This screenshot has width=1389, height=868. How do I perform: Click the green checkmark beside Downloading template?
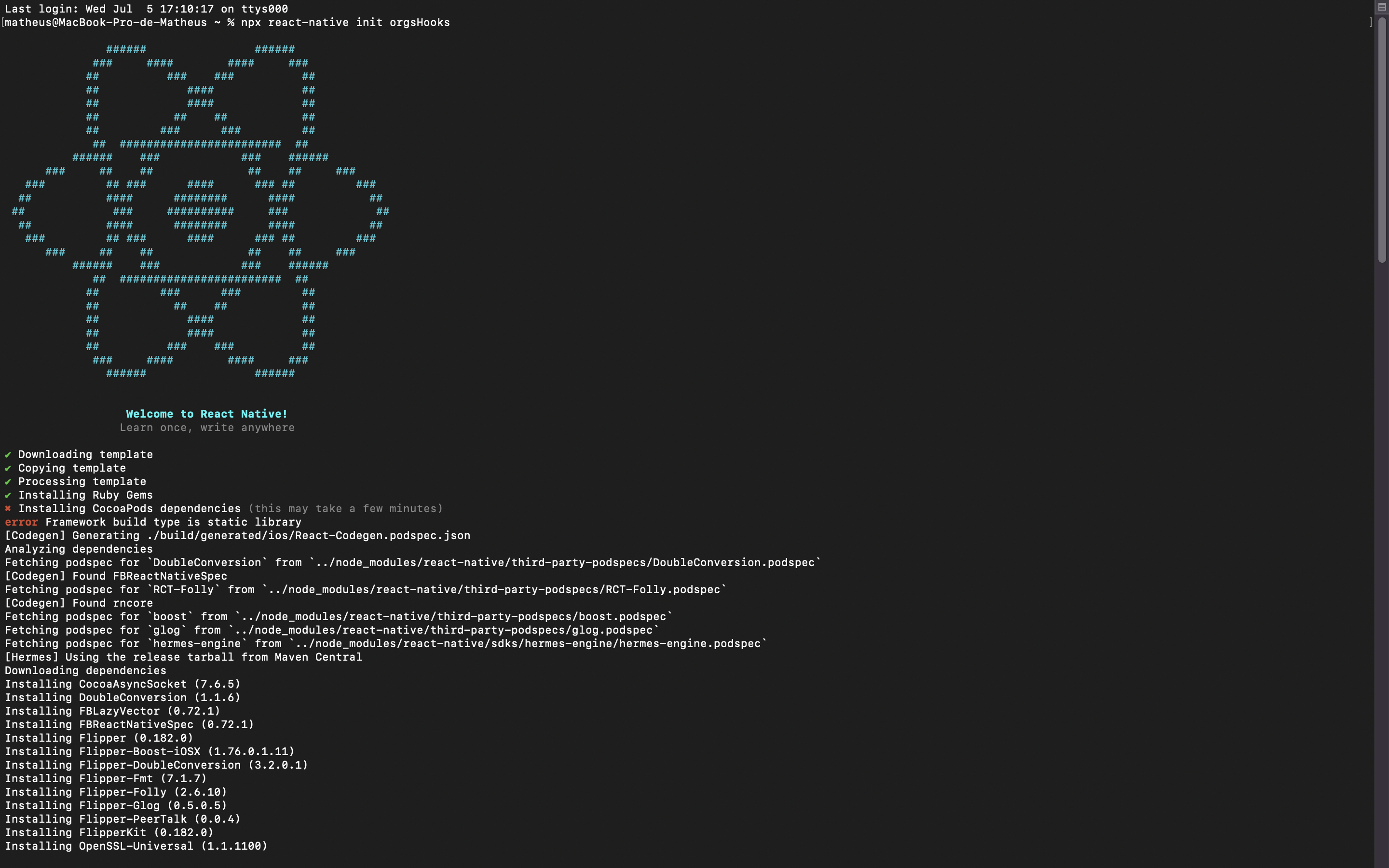point(8,455)
